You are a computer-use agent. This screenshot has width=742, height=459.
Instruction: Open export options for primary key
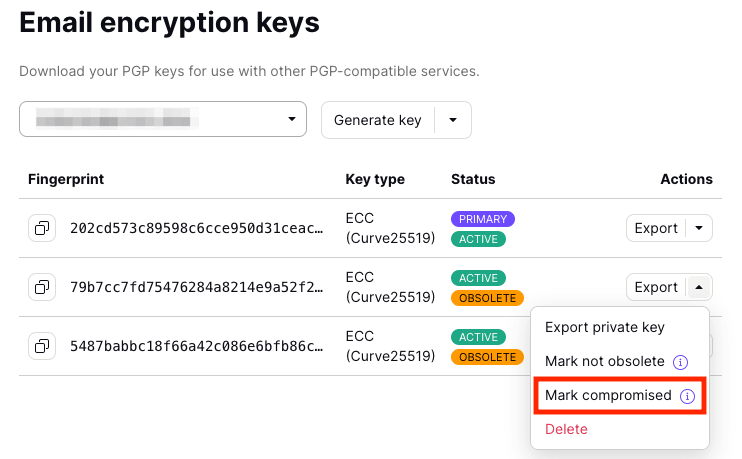(699, 228)
